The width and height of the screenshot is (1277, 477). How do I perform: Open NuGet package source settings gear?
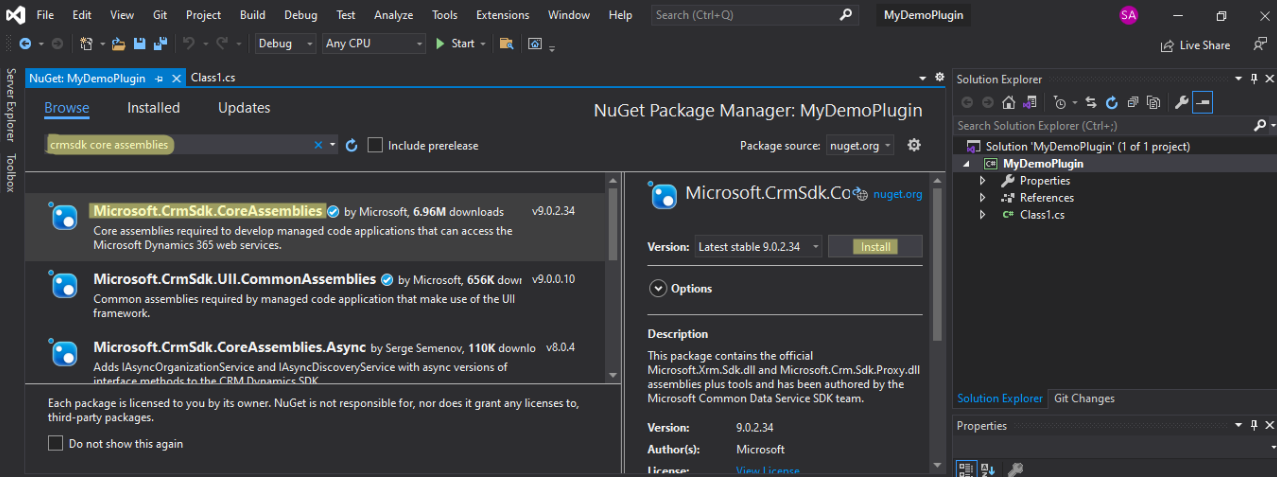[x=913, y=145]
